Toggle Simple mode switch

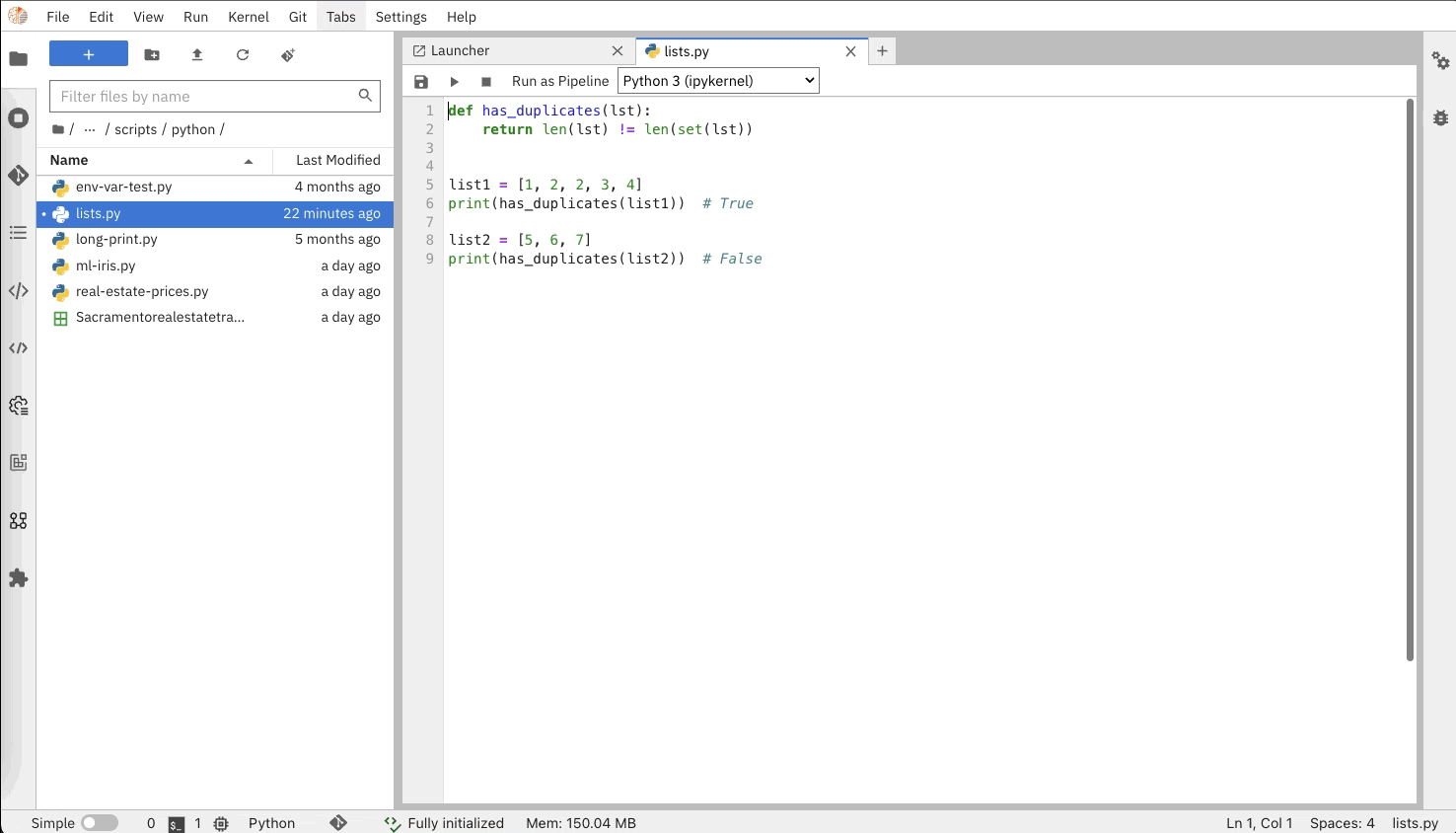(x=99, y=823)
